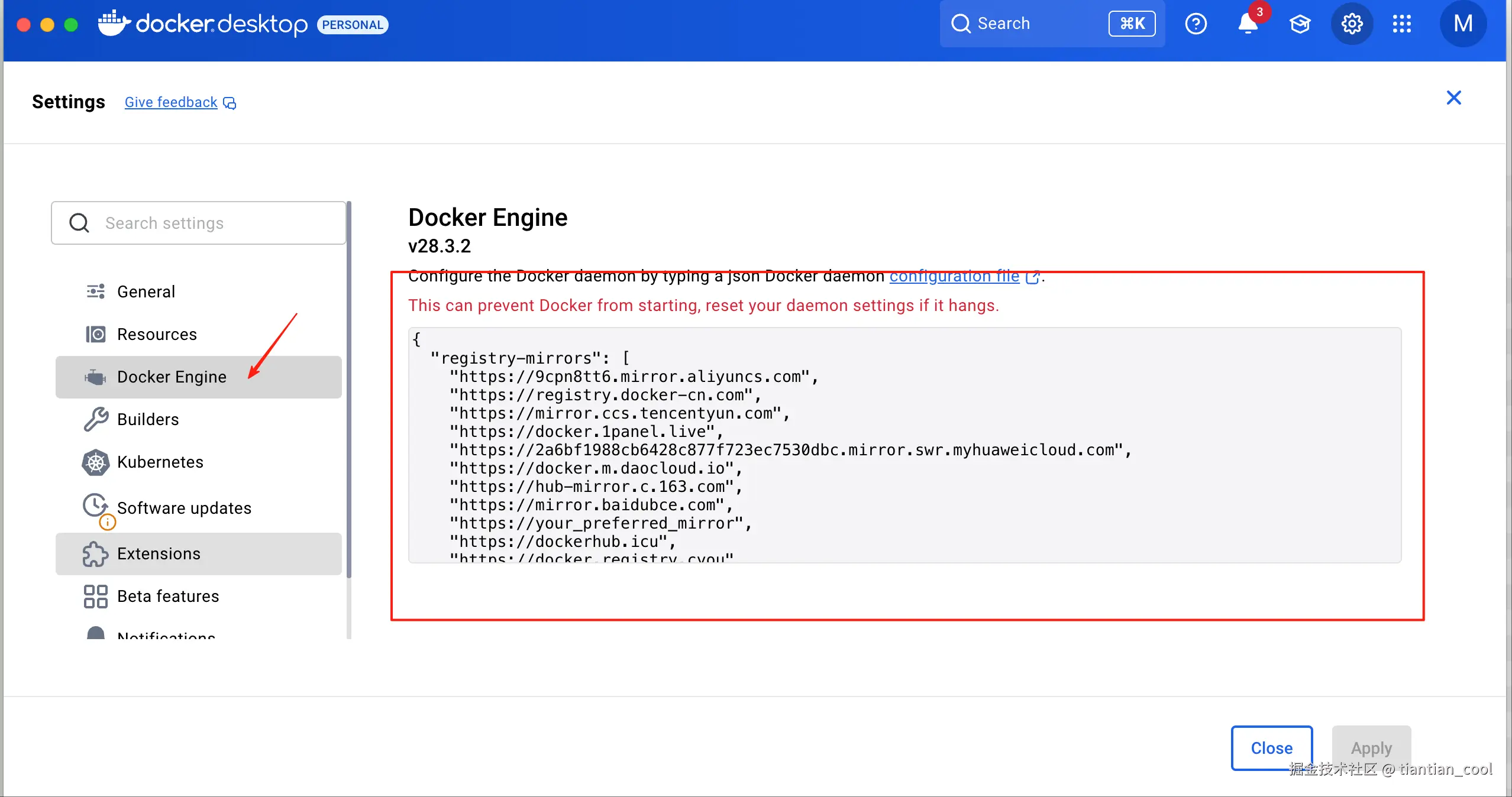Open the Software updates section
Viewport: 1512px width, 797px height.
(184, 508)
